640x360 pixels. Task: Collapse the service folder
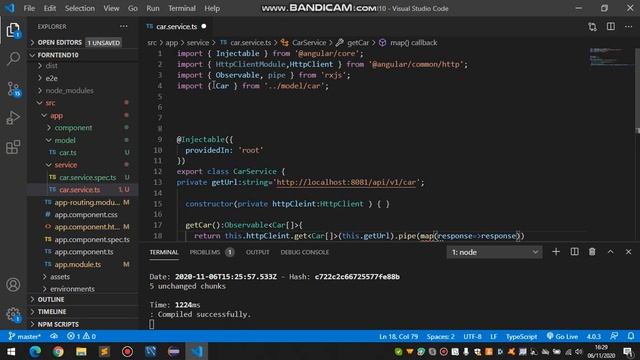[66, 165]
